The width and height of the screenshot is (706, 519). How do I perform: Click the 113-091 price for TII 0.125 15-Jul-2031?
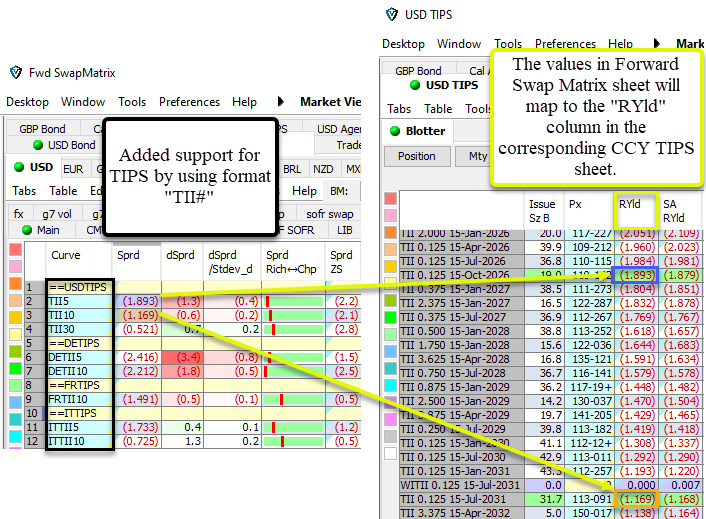point(589,499)
